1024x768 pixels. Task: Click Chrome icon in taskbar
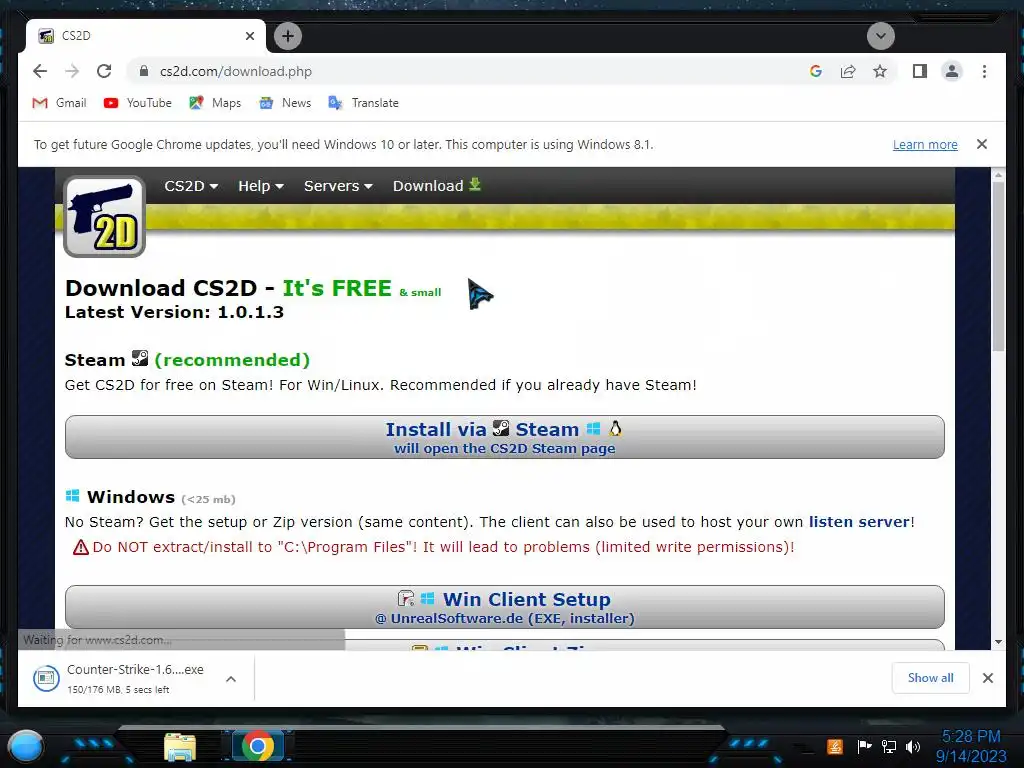(x=258, y=746)
